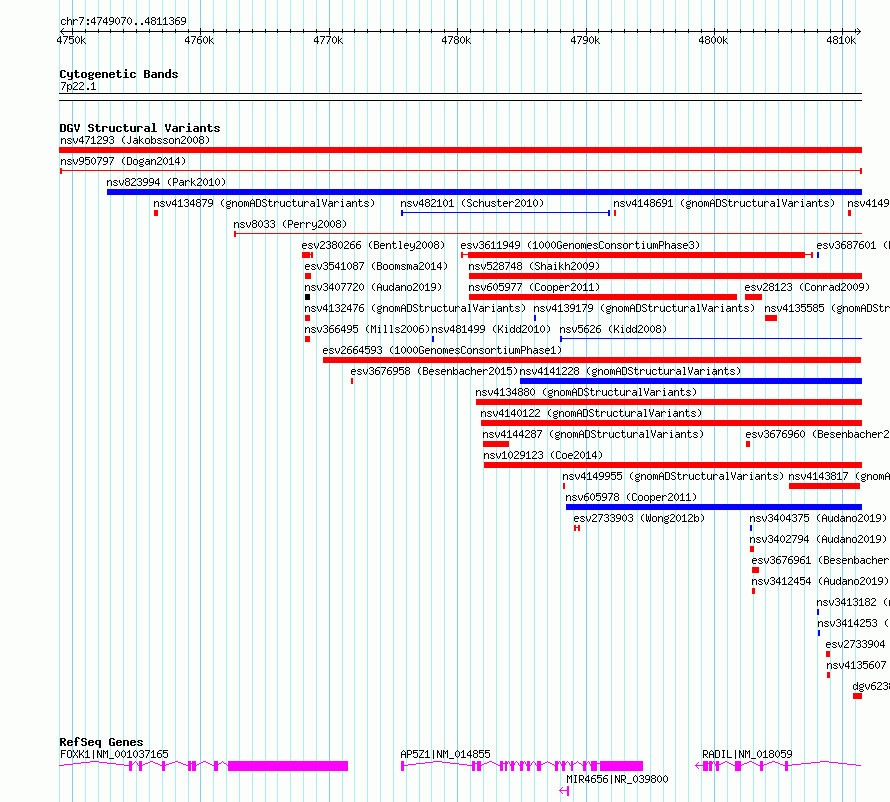
Task: Open nsv528748 (Shaikh2009) variant label
Action: [x=534, y=266]
